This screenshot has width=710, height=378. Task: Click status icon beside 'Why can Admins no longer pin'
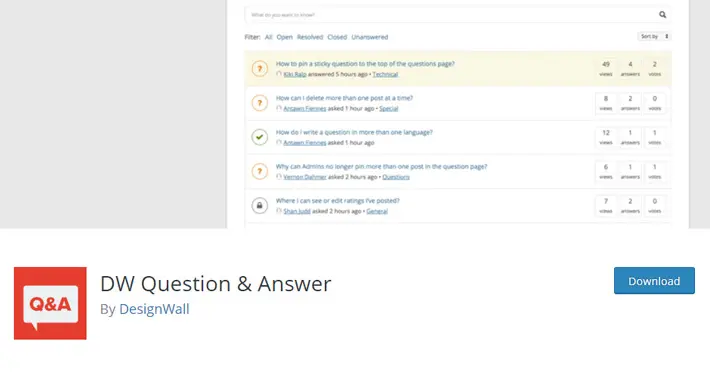pos(259,172)
